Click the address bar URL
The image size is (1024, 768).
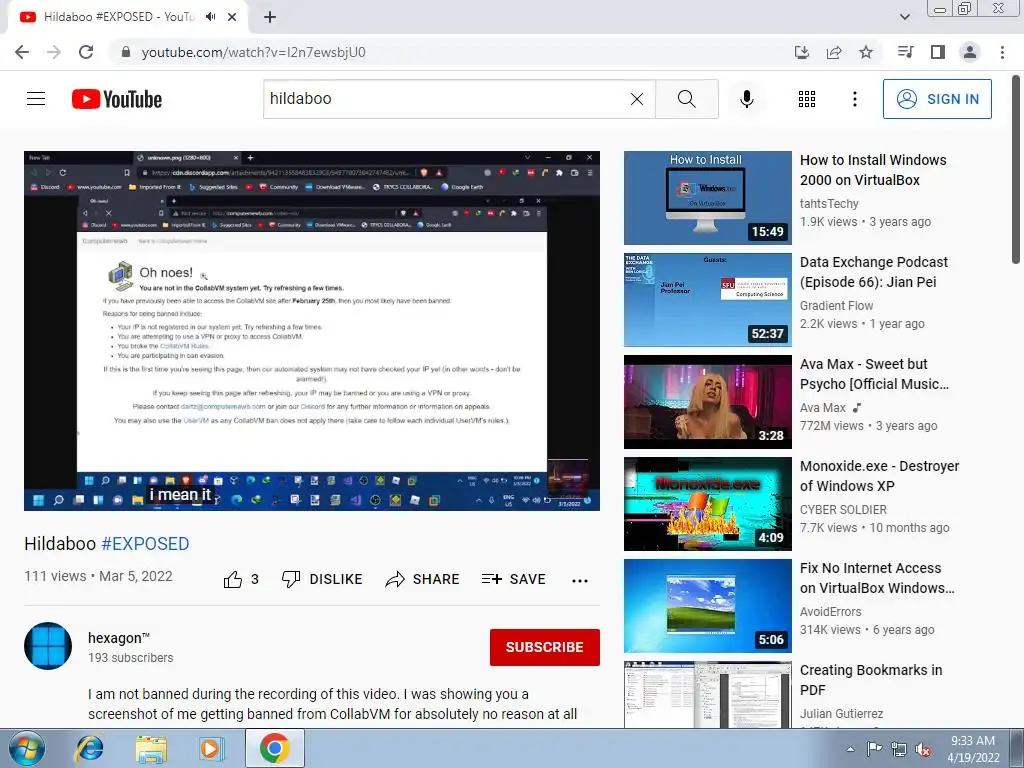point(253,52)
